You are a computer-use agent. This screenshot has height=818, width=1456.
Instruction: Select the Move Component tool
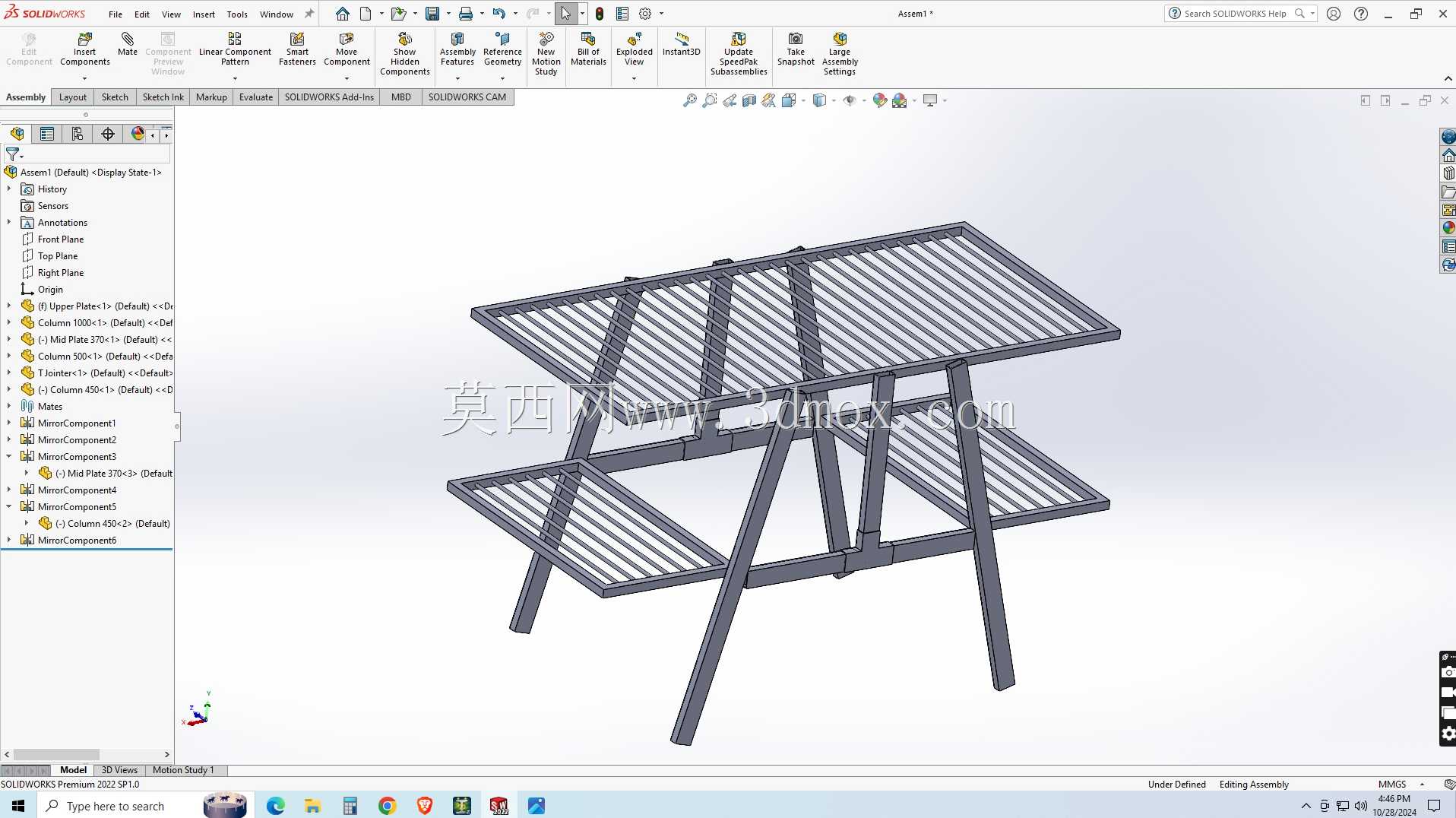point(347,49)
